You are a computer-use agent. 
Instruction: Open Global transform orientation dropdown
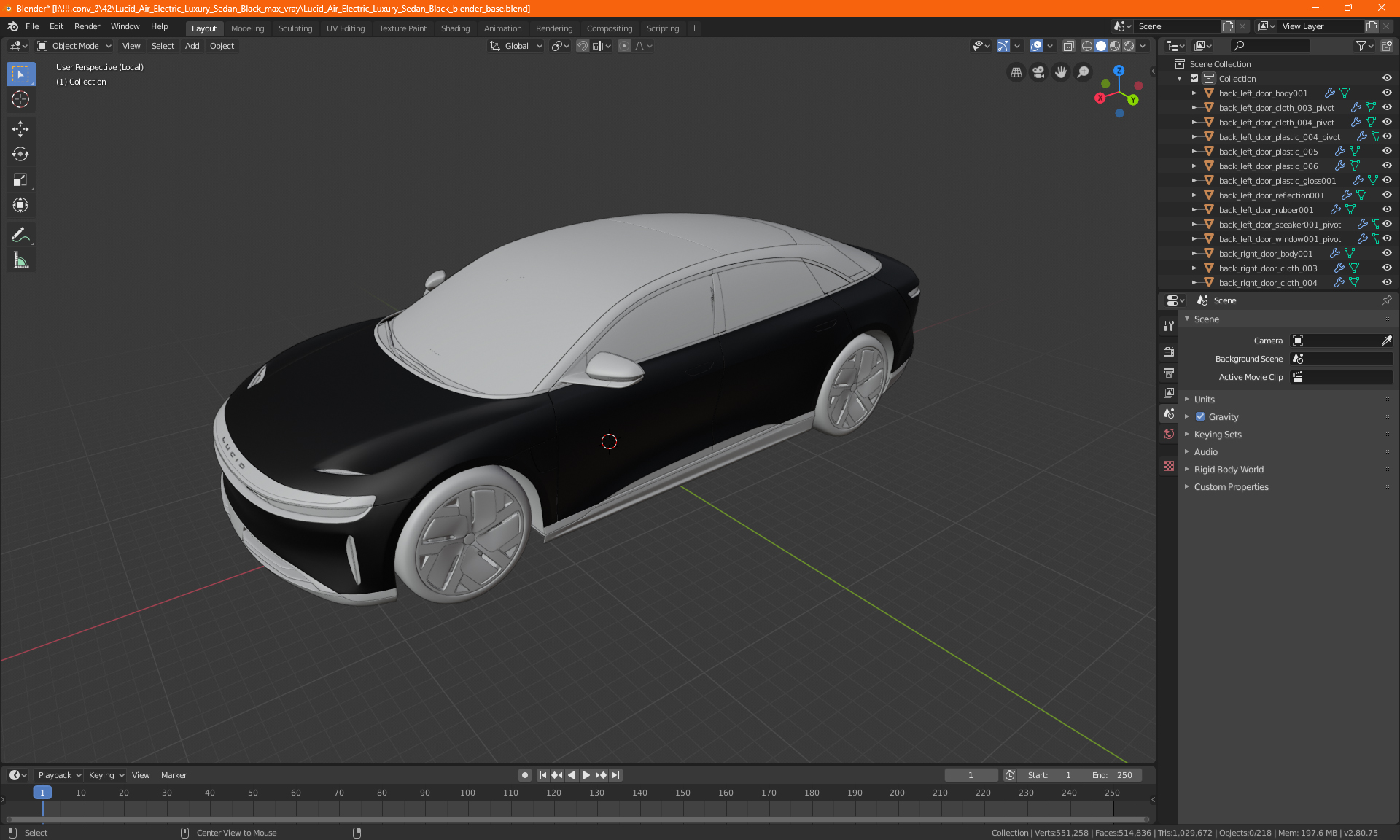point(517,46)
